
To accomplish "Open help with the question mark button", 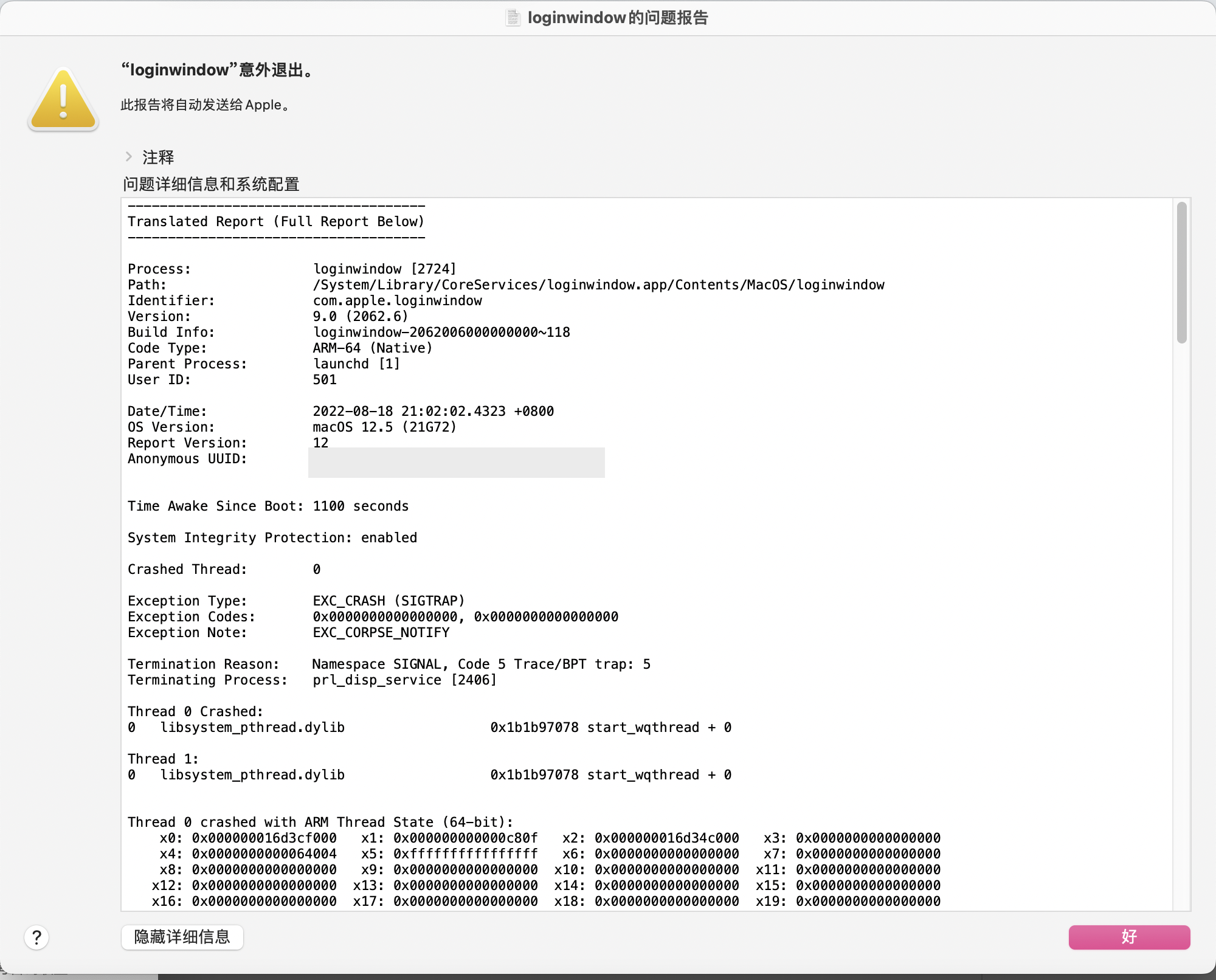I will [36, 937].
